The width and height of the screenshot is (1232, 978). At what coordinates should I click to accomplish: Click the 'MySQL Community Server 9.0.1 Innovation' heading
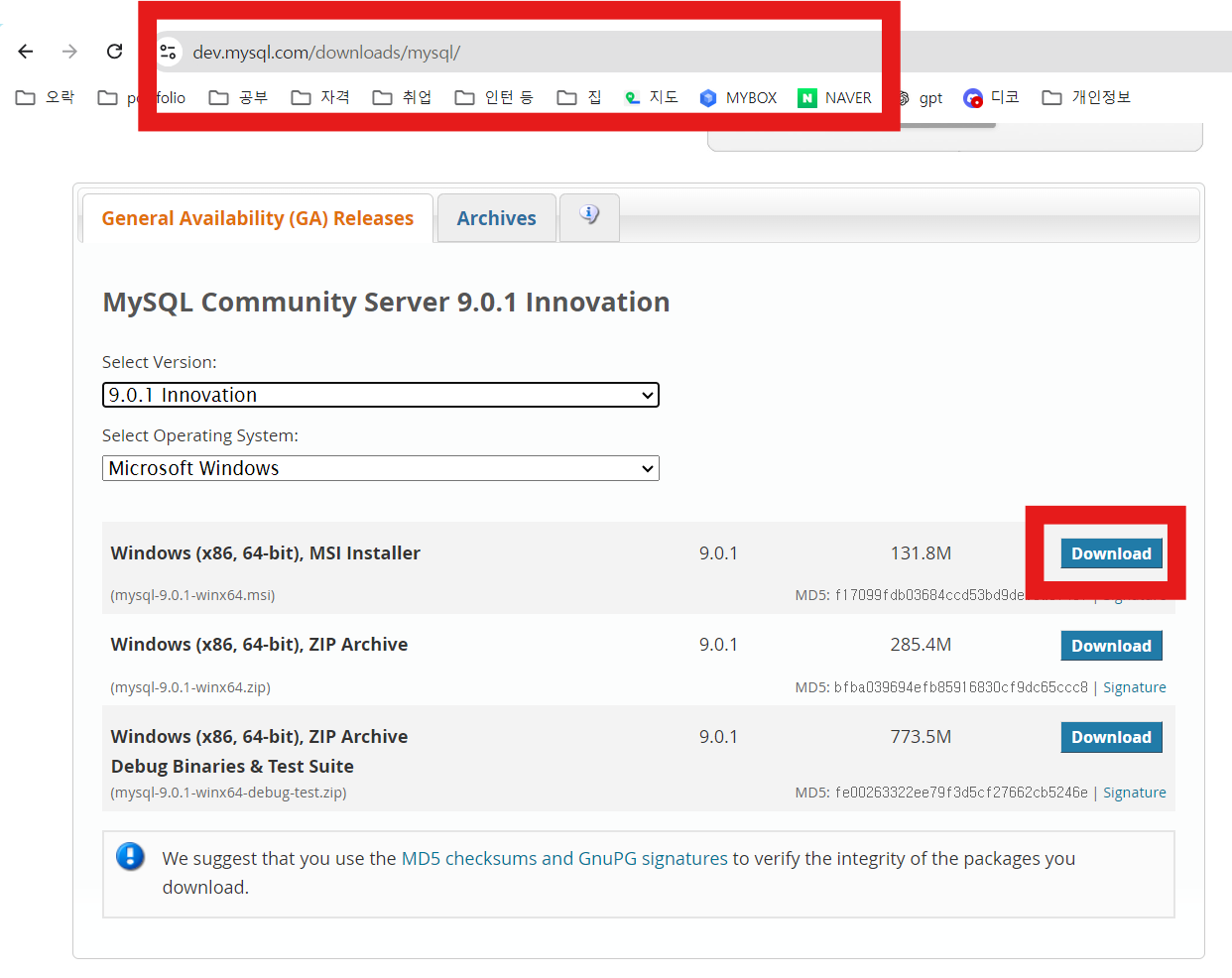[386, 302]
